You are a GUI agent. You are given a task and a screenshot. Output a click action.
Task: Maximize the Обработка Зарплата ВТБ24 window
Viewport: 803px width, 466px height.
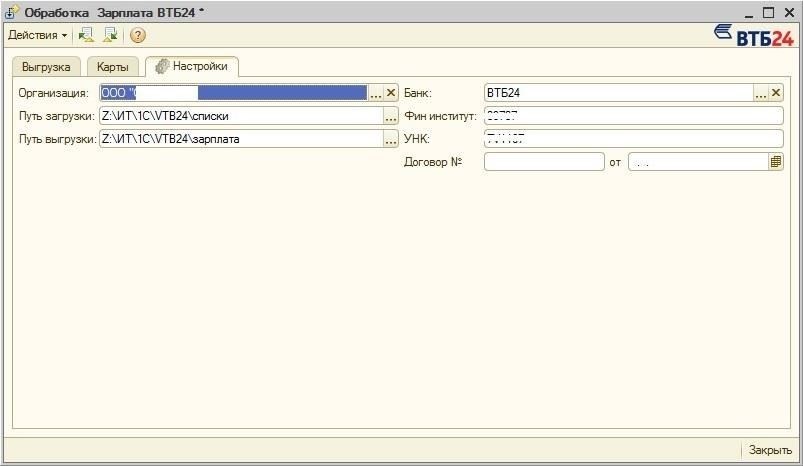(768, 13)
